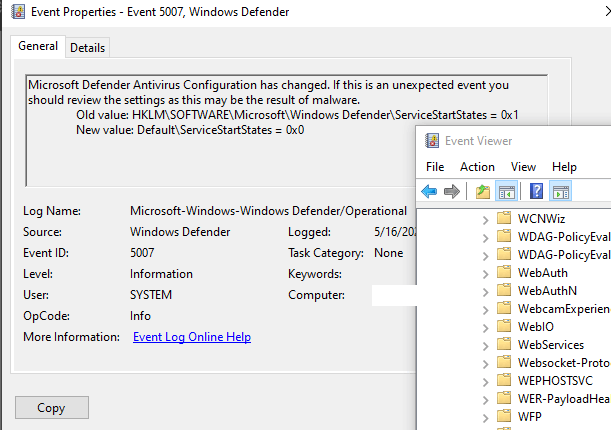Select the WebAuth folder icon
The image size is (611, 430).
pyautogui.click(x=504, y=272)
